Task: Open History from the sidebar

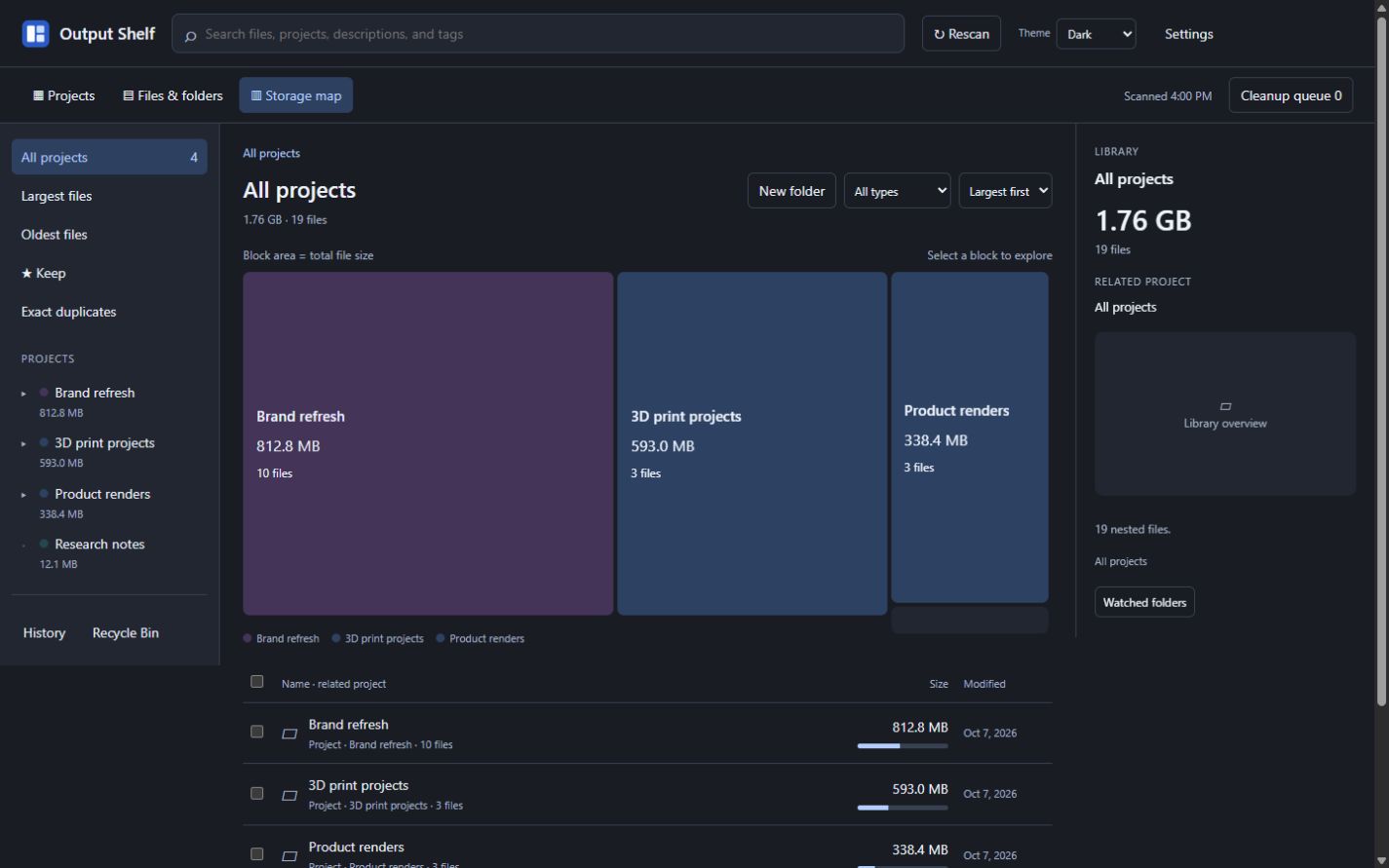Action: (x=44, y=633)
